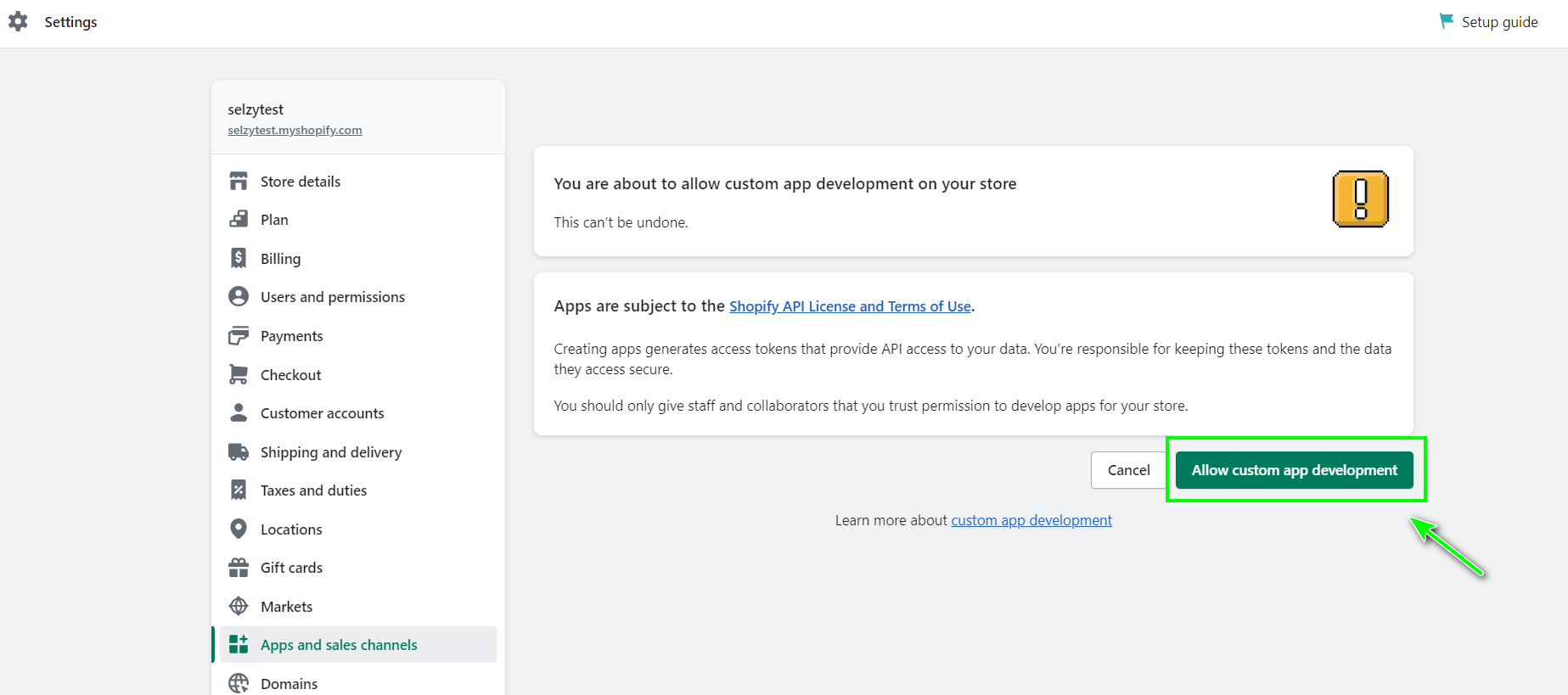Click the yellow exclamation warning icon

(1361, 199)
